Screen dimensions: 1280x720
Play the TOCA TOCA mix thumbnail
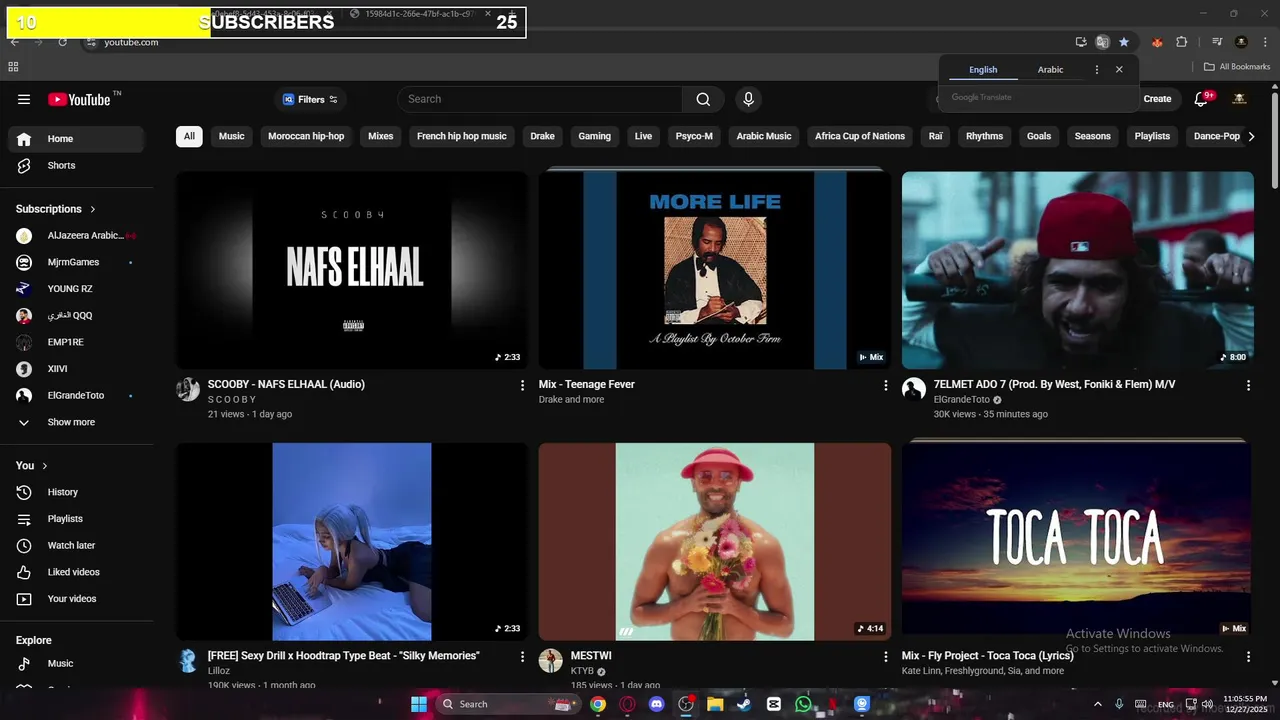pyautogui.click(x=1078, y=542)
